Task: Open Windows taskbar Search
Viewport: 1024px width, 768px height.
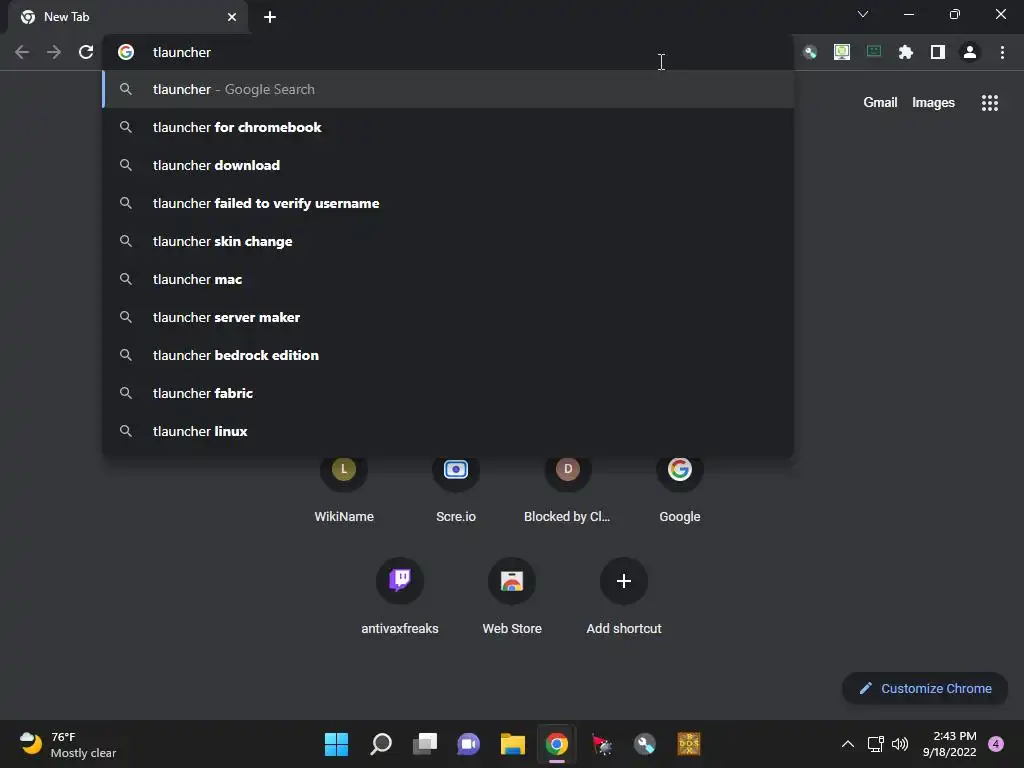Action: 381,744
